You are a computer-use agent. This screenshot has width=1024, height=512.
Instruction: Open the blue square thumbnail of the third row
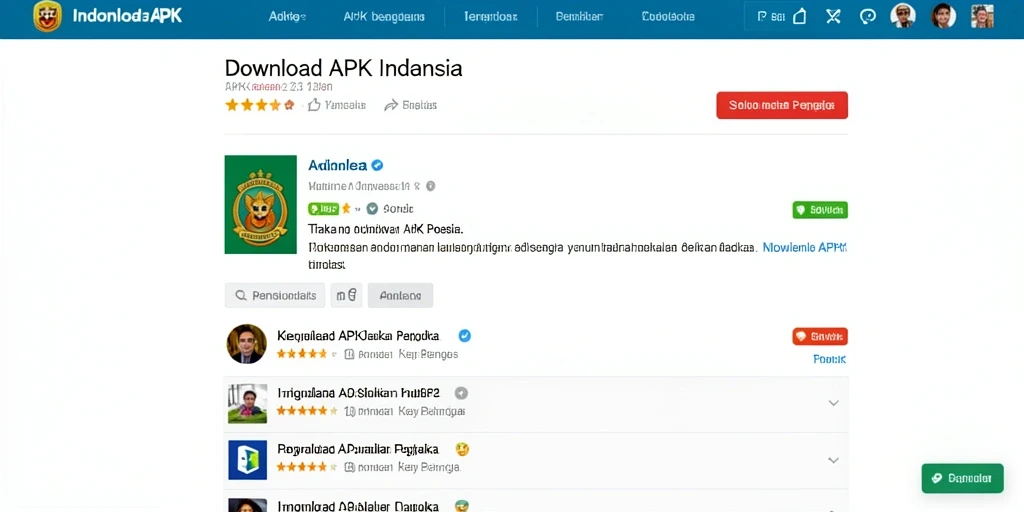tap(248, 460)
